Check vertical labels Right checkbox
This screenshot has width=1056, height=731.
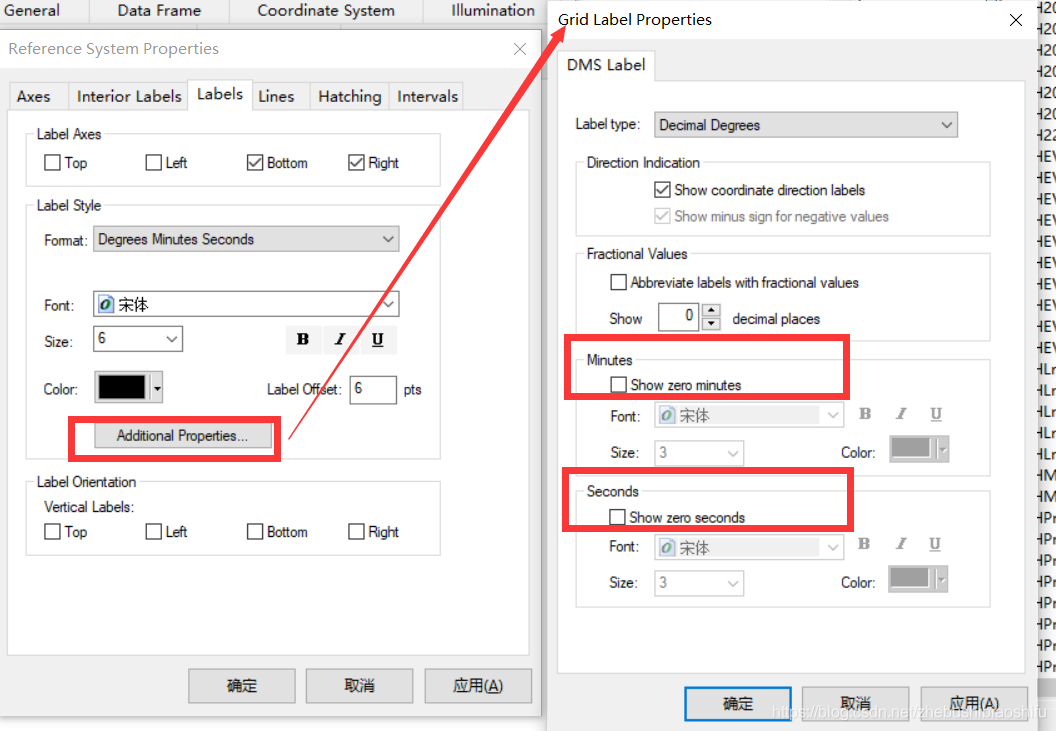[x=356, y=532]
